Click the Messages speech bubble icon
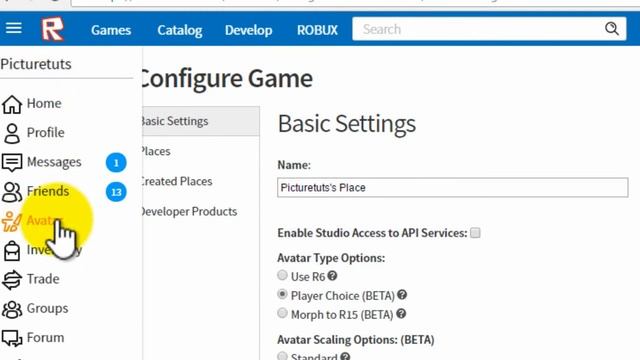This screenshot has width=640, height=360. pos(12,163)
